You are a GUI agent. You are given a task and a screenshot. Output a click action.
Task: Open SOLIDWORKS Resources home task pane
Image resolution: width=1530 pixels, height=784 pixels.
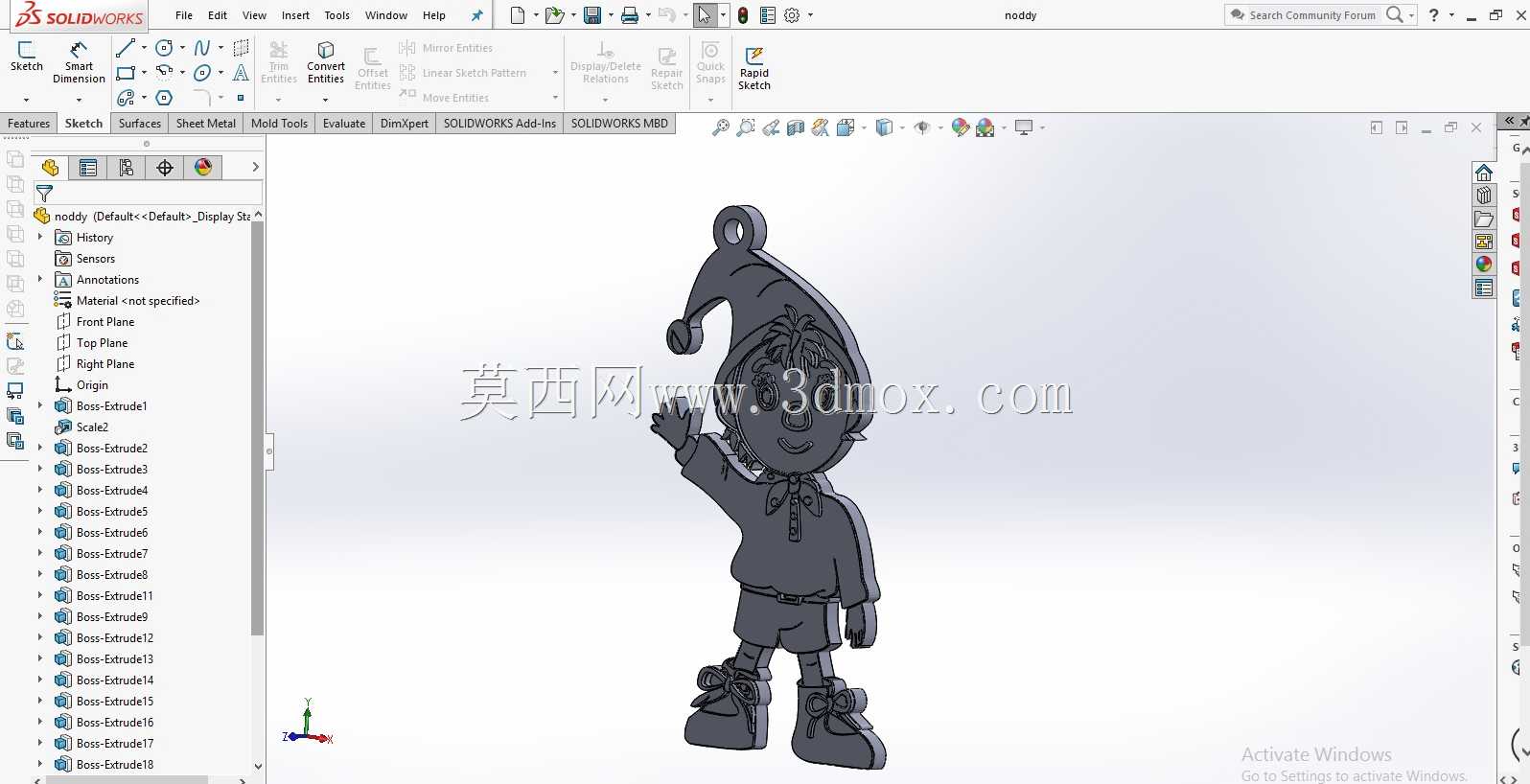pyautogui.click(x=1484, y=173)
